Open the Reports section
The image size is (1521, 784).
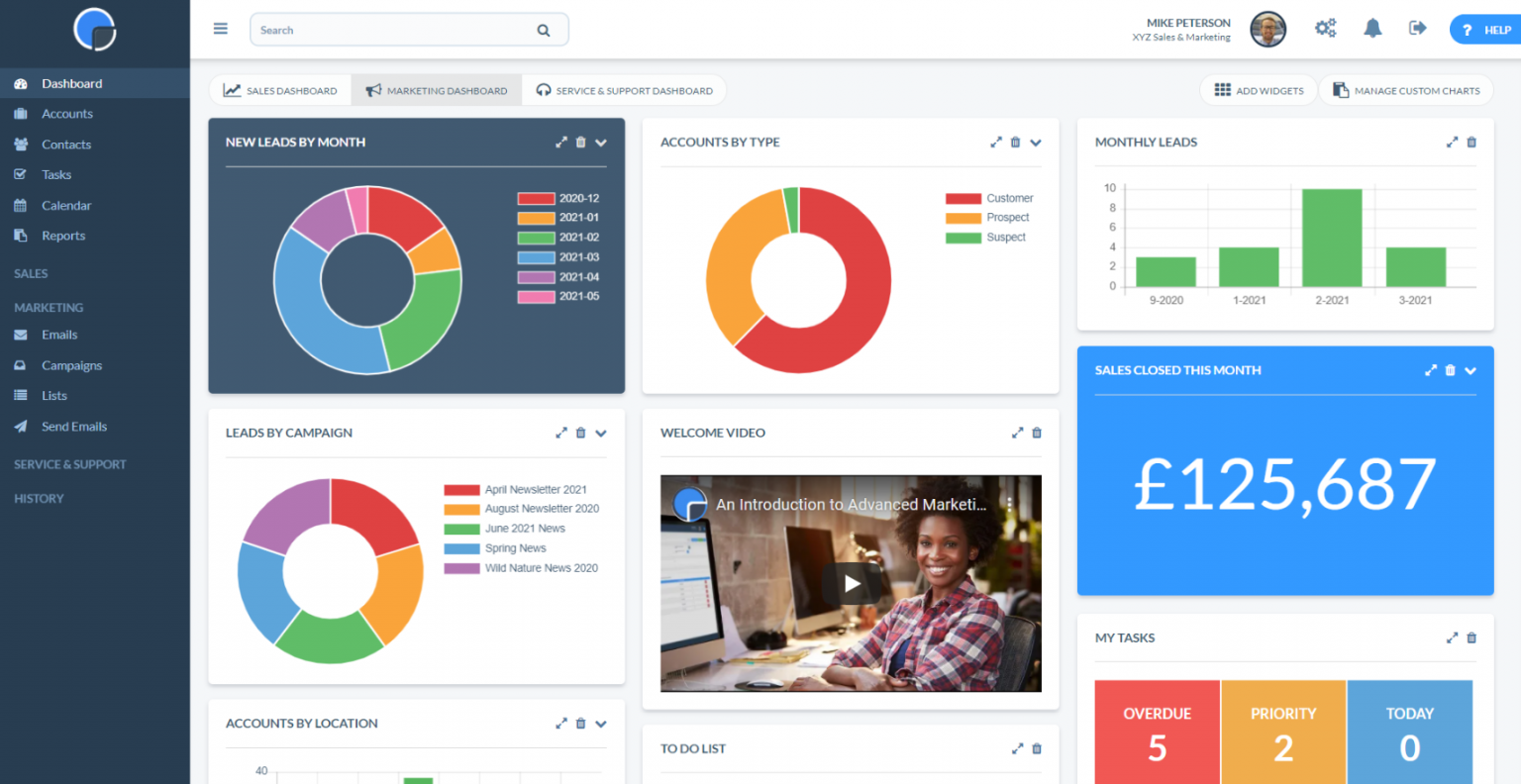click(x=62, y=236)
